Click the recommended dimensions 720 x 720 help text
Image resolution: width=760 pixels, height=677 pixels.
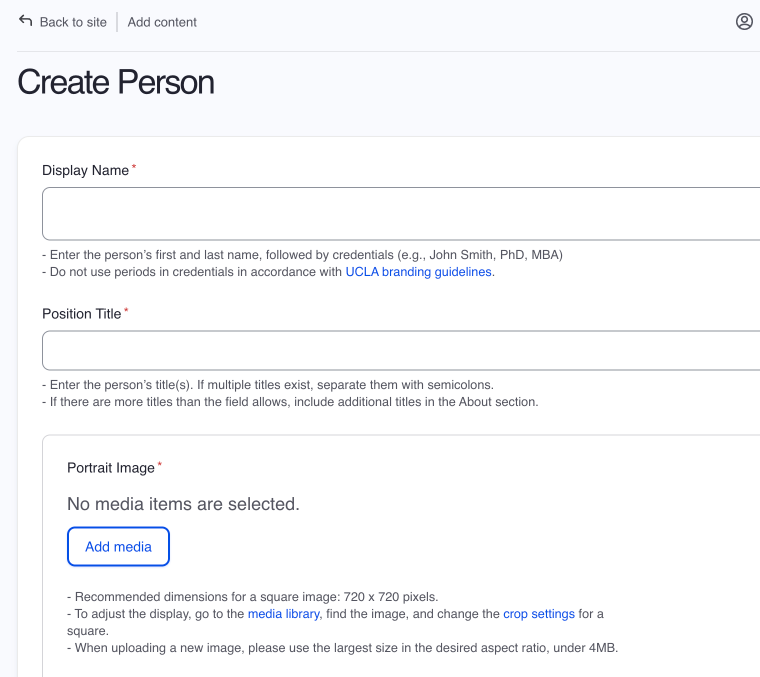click(x=252, y=595)
